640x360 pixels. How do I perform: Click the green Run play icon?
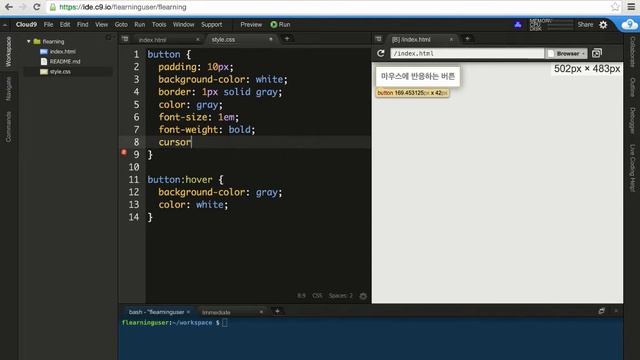click(x=273, y=24)
